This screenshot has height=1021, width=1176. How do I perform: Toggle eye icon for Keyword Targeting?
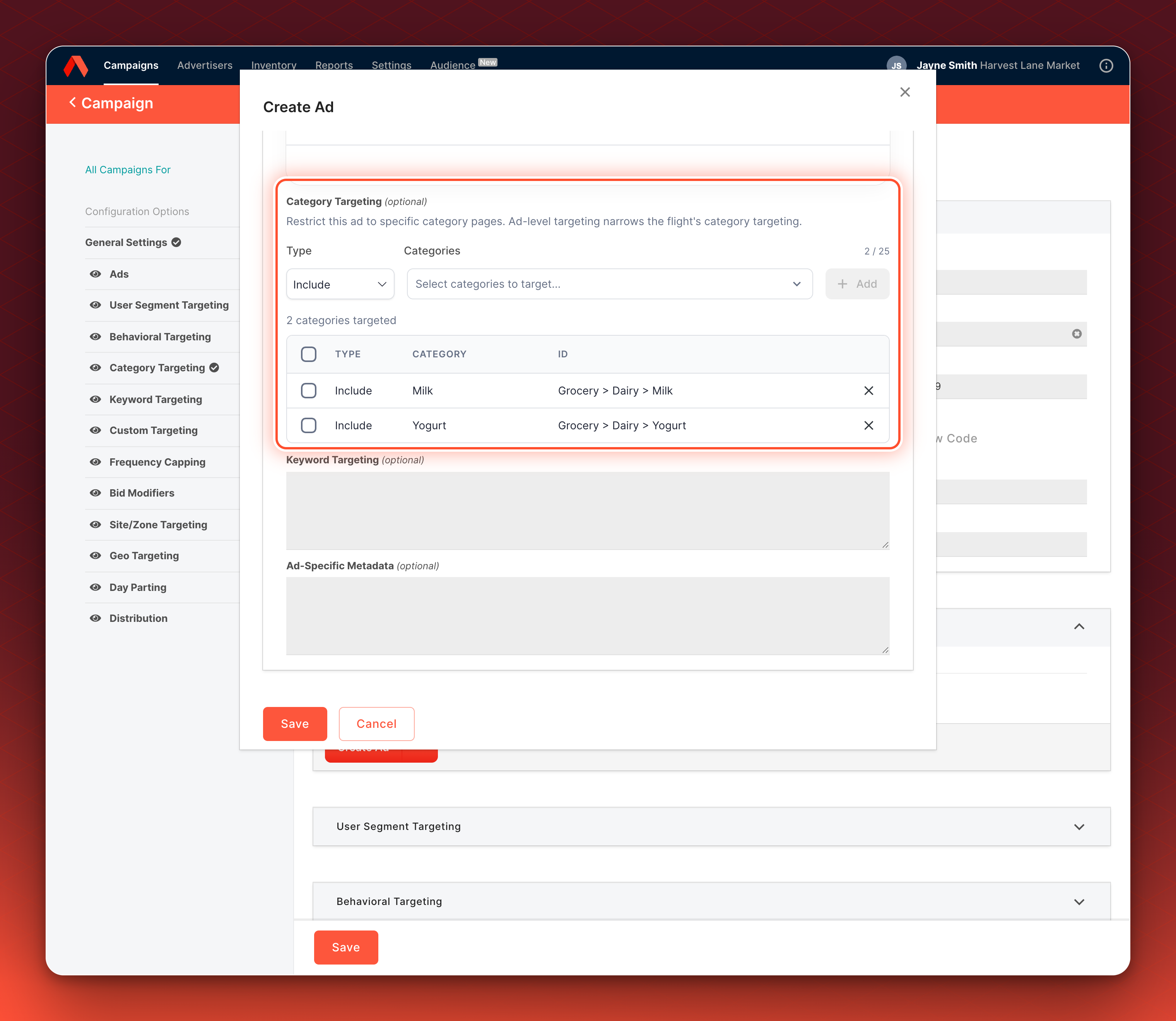tap(96, 400)
